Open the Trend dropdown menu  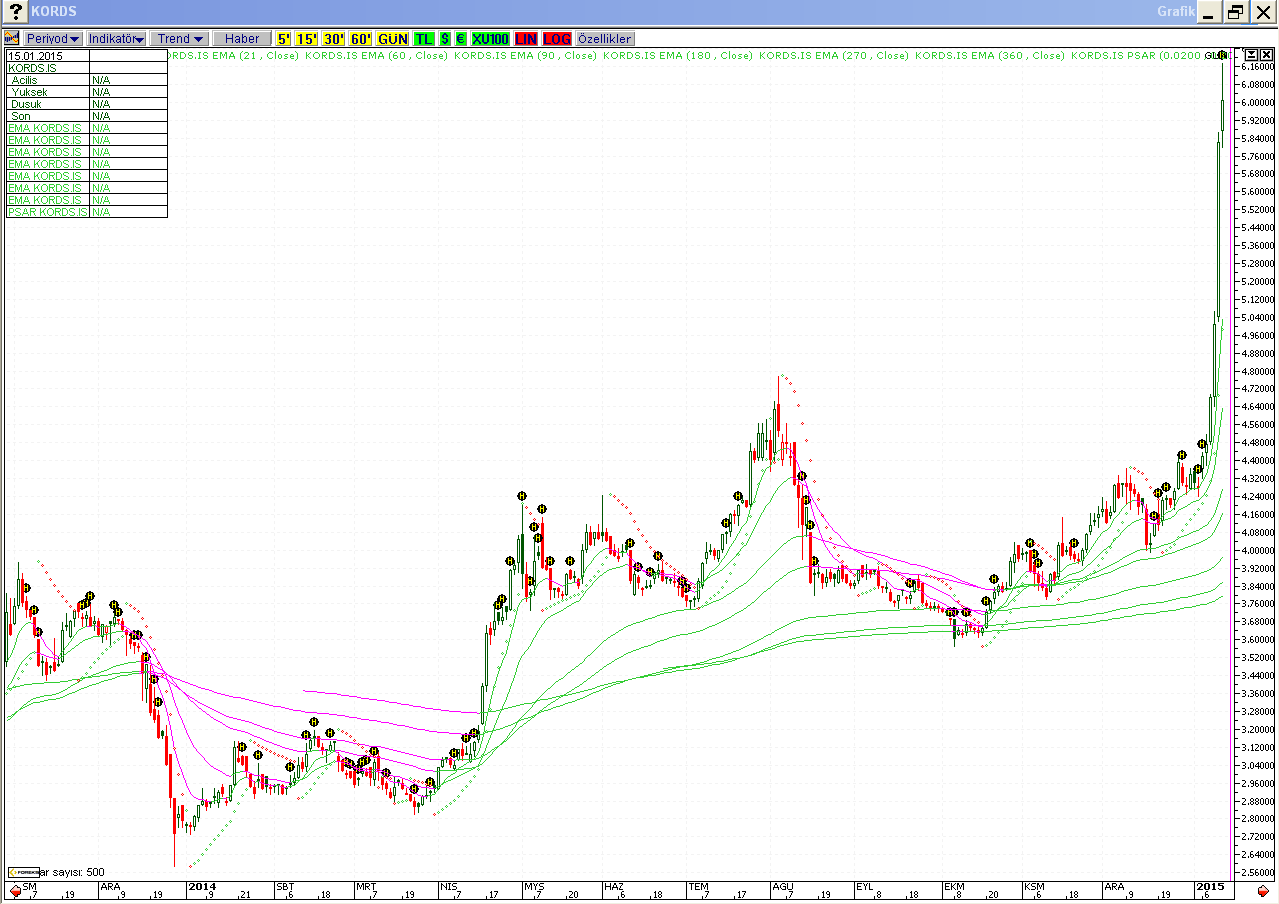(x=179, y=39)
